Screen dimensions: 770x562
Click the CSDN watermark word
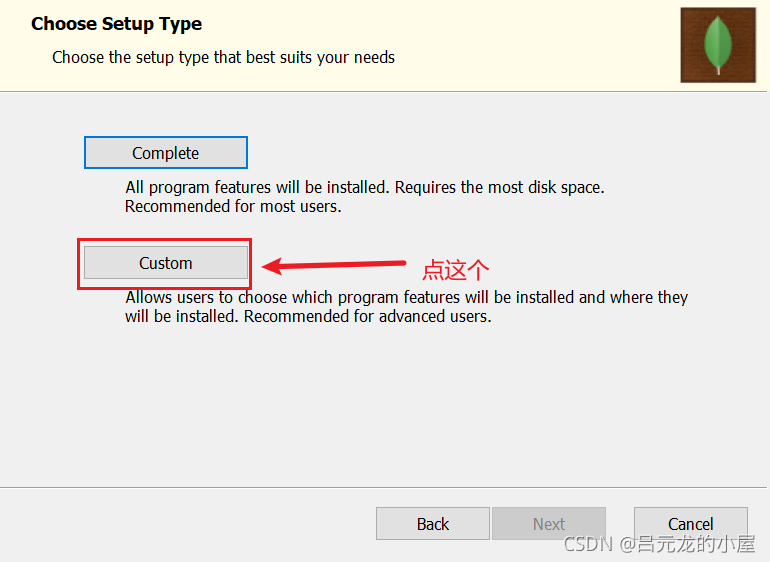[587, 544]
